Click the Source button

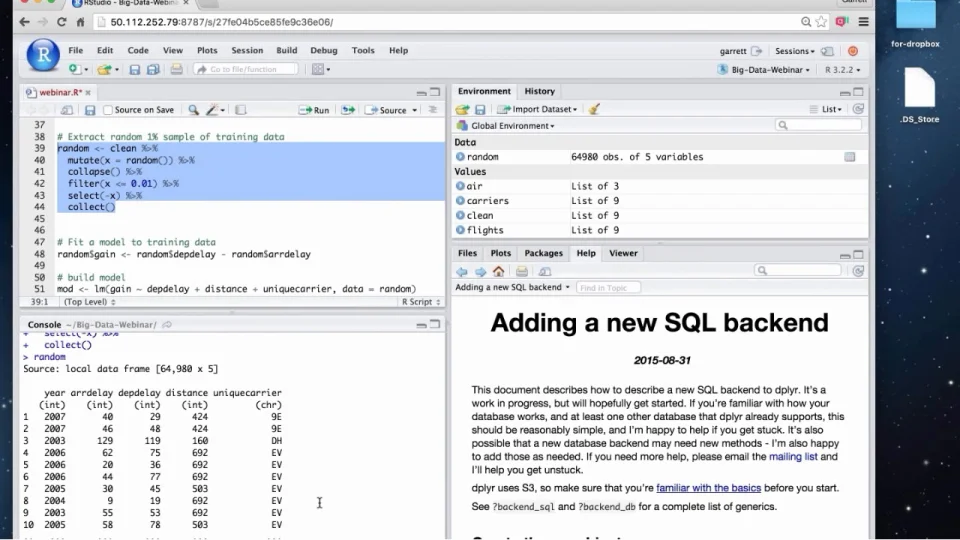click(386, 110)
